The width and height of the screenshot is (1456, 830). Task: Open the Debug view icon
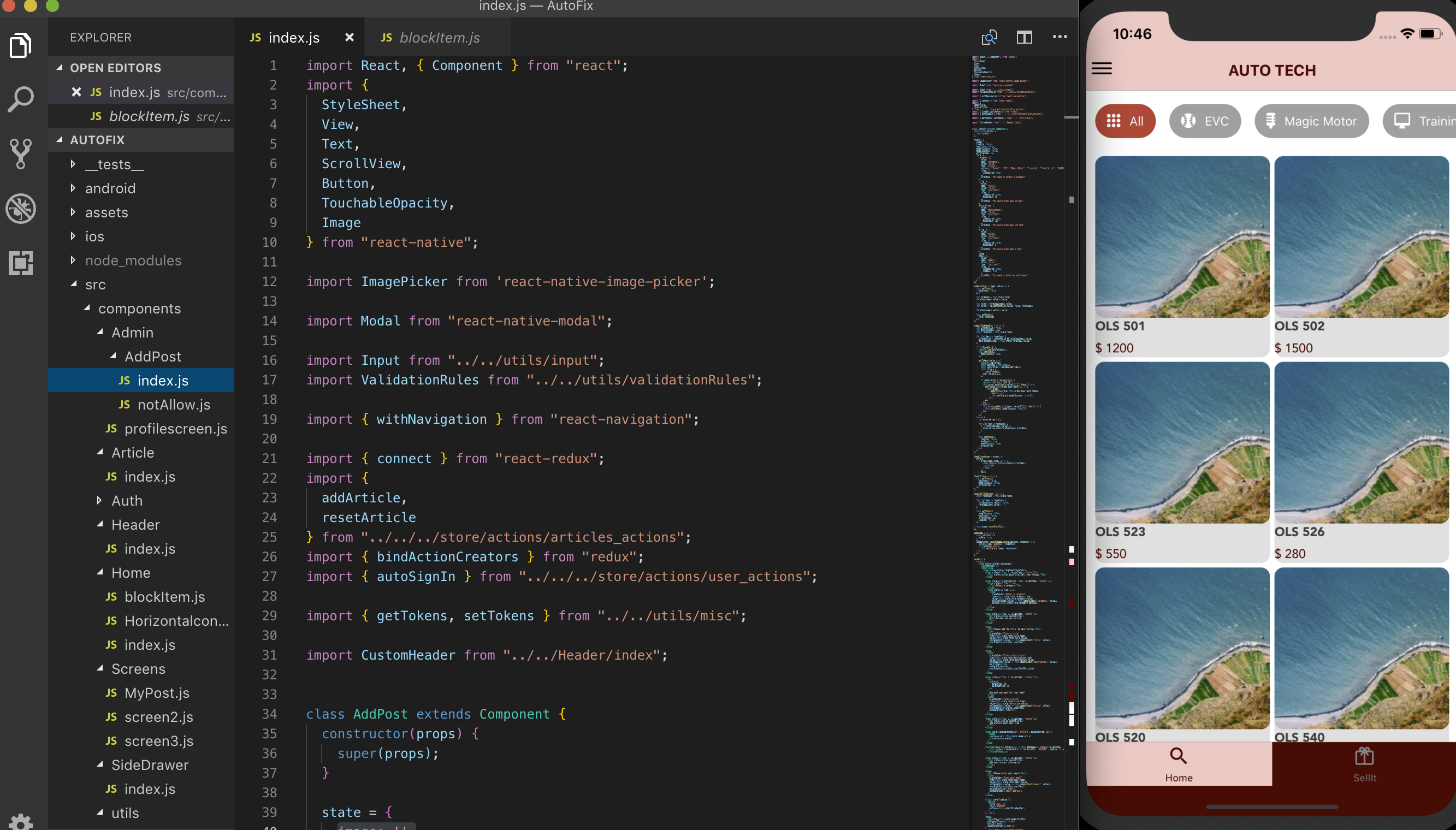(x=21, y=209)
